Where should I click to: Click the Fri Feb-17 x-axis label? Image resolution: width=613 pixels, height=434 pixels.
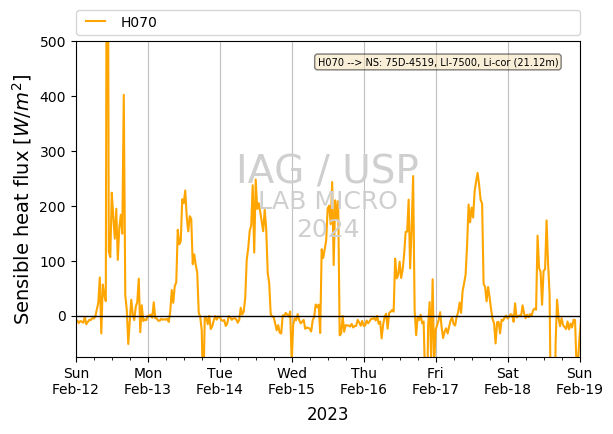436,381
